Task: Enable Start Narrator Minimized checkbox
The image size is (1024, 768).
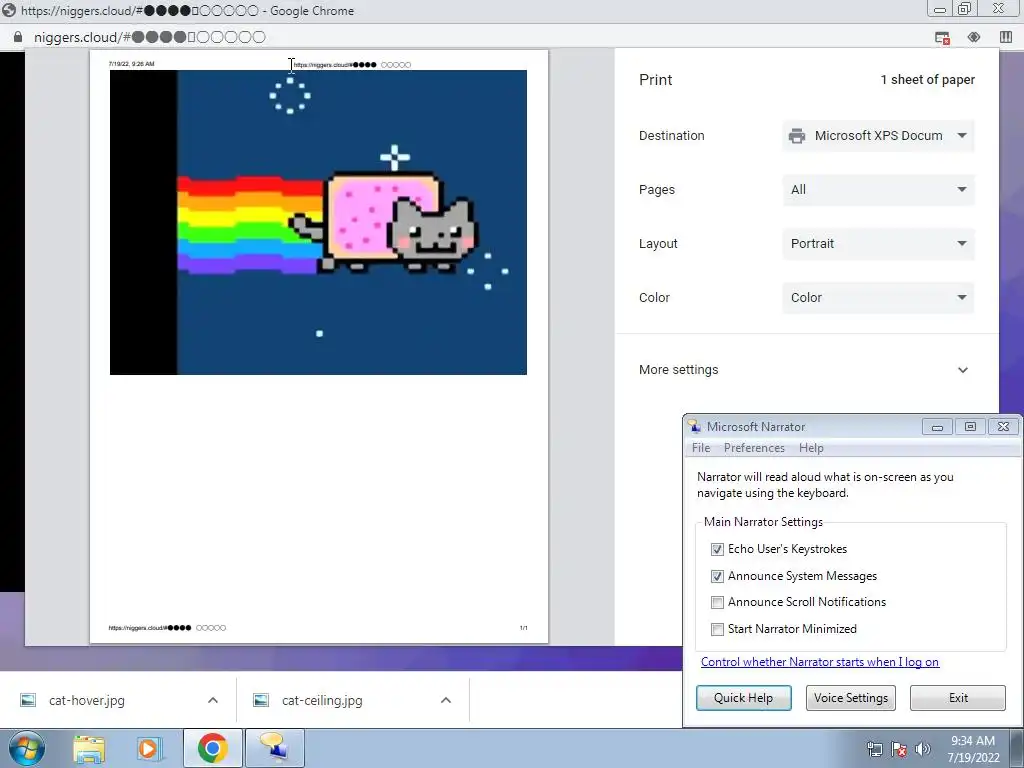Action: 717,629
